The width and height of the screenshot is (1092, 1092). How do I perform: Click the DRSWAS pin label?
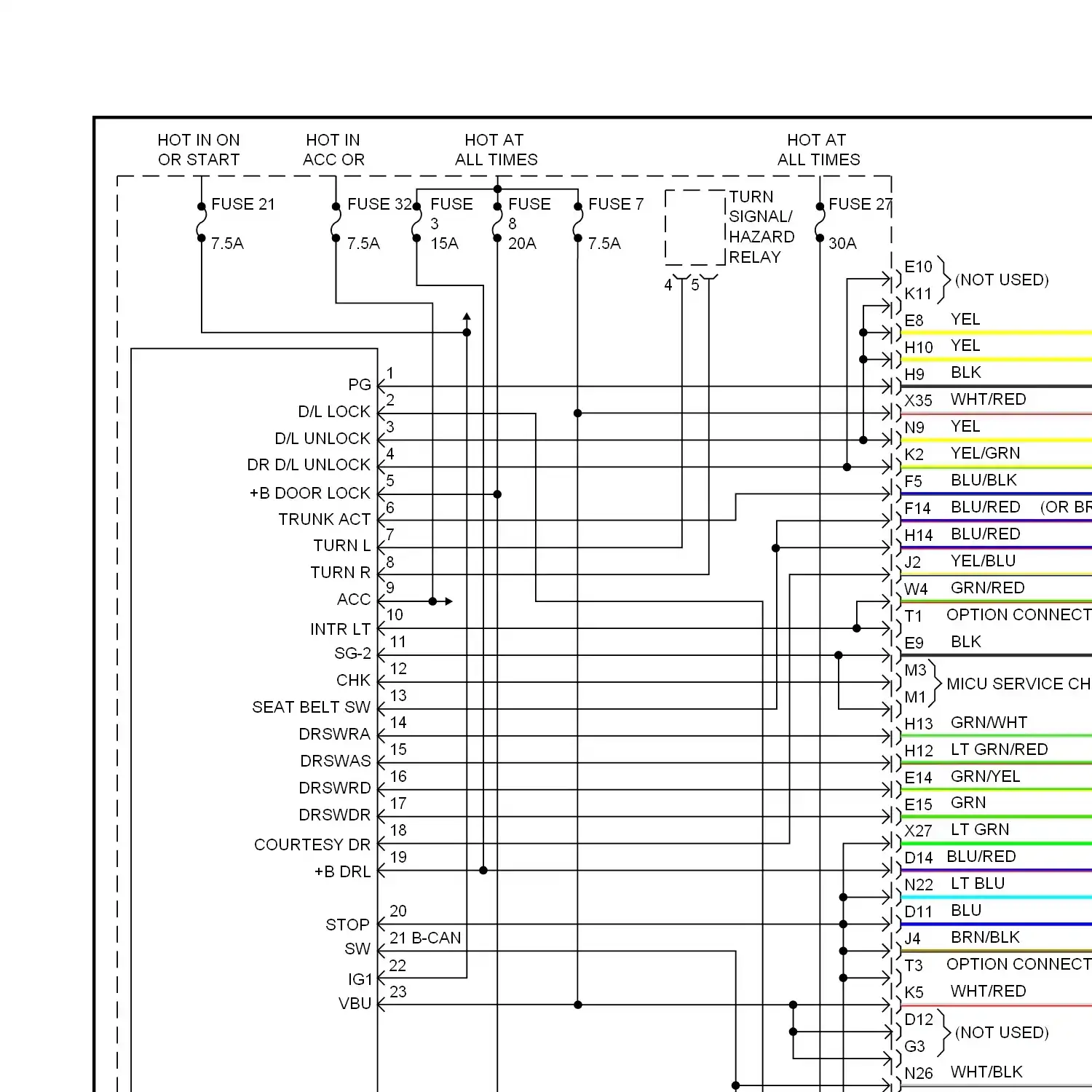[336, 761]
